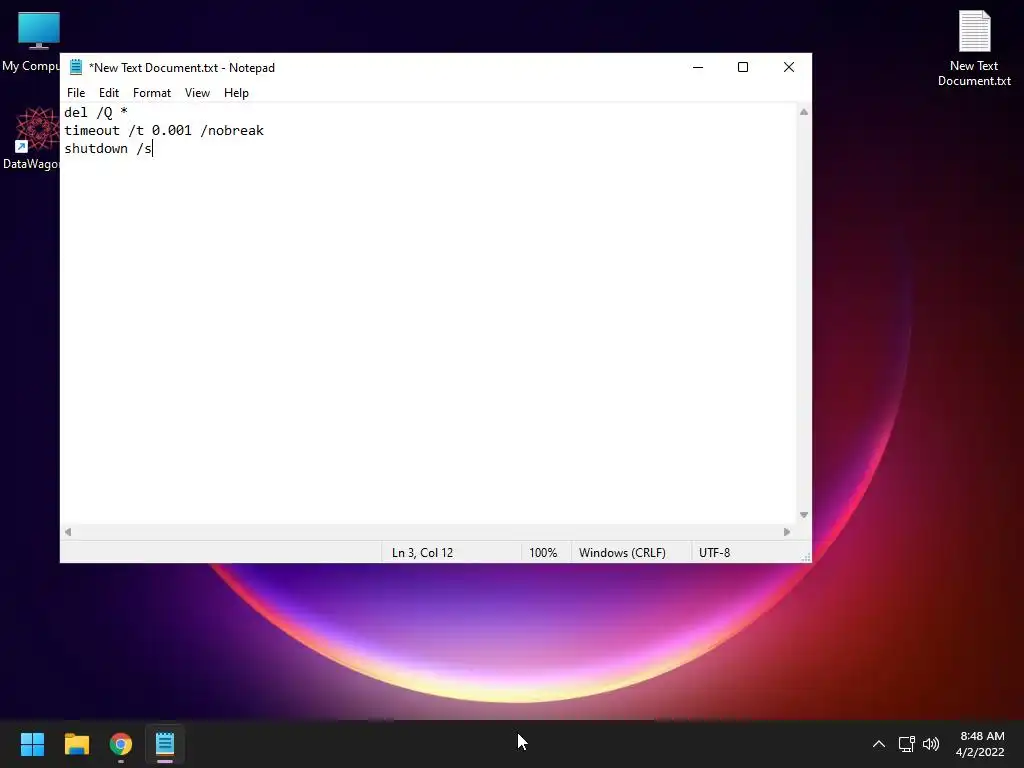This screenshot has height=768, width=1024.
Task: Open the Windows Start menu
Action: coord(32,744)
